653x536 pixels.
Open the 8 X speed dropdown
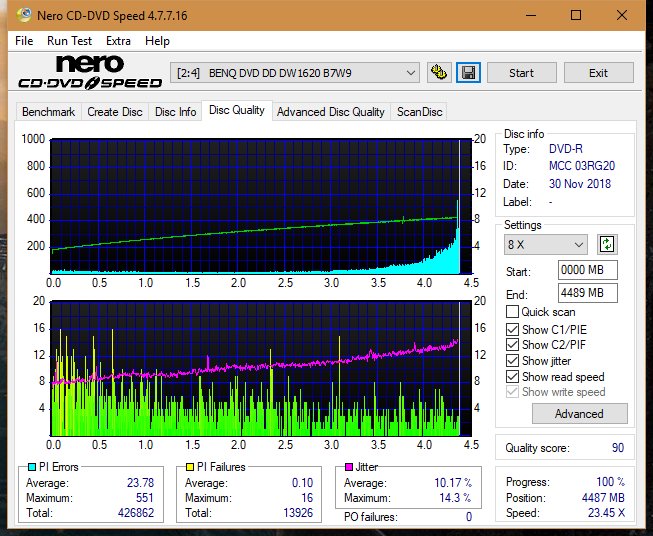546,244
